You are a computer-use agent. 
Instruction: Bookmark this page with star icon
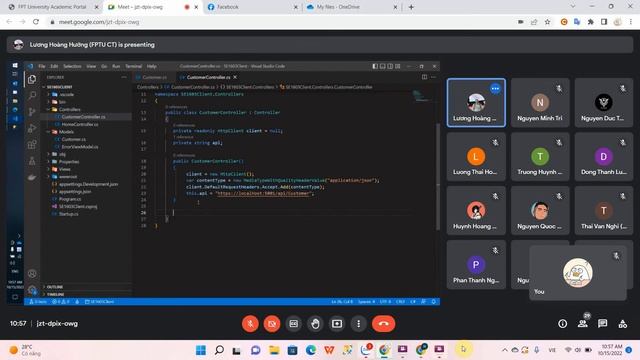point(547,22)
